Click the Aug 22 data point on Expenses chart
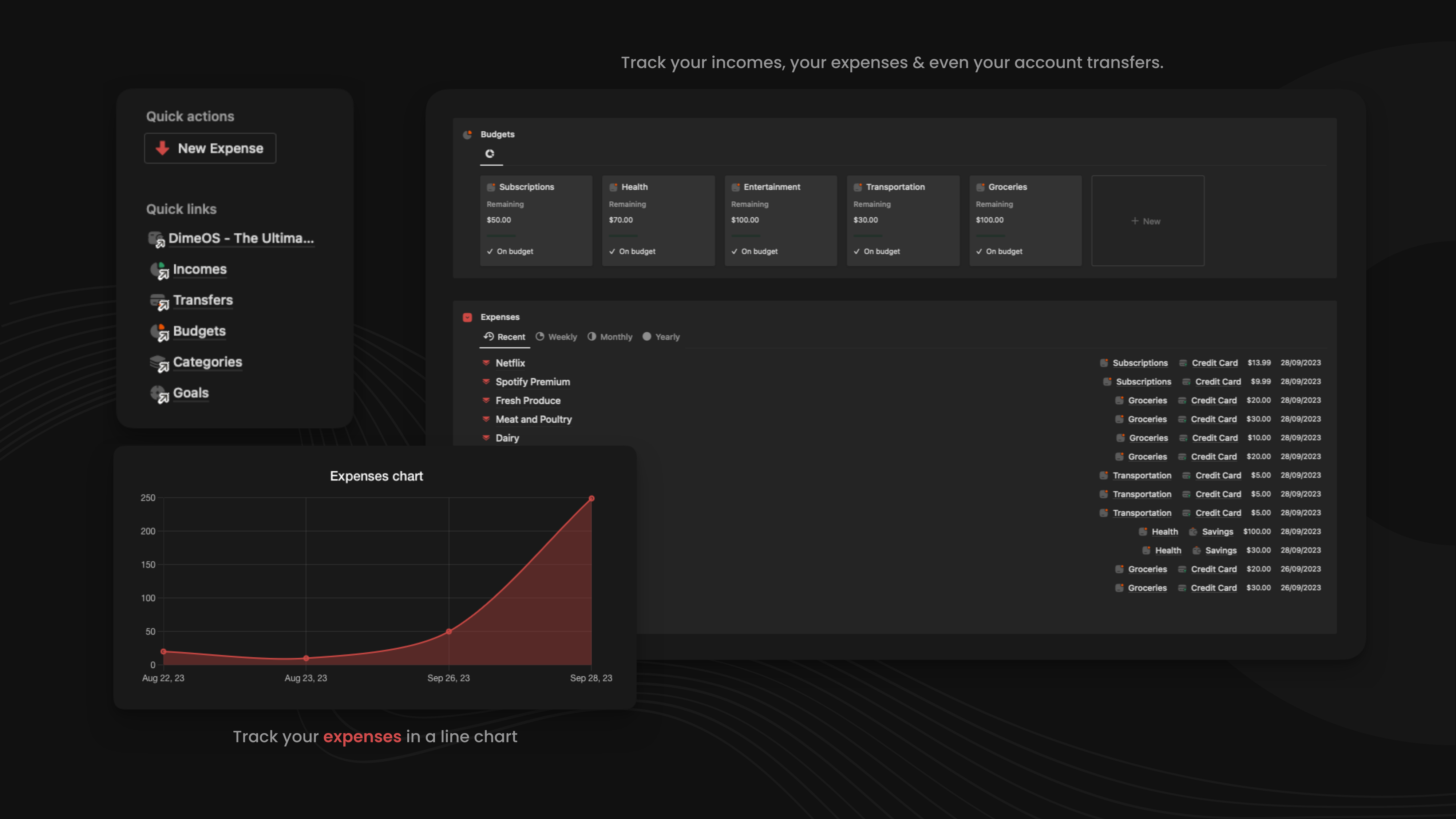Screen dimensions: 1456x819 point(163,652)
